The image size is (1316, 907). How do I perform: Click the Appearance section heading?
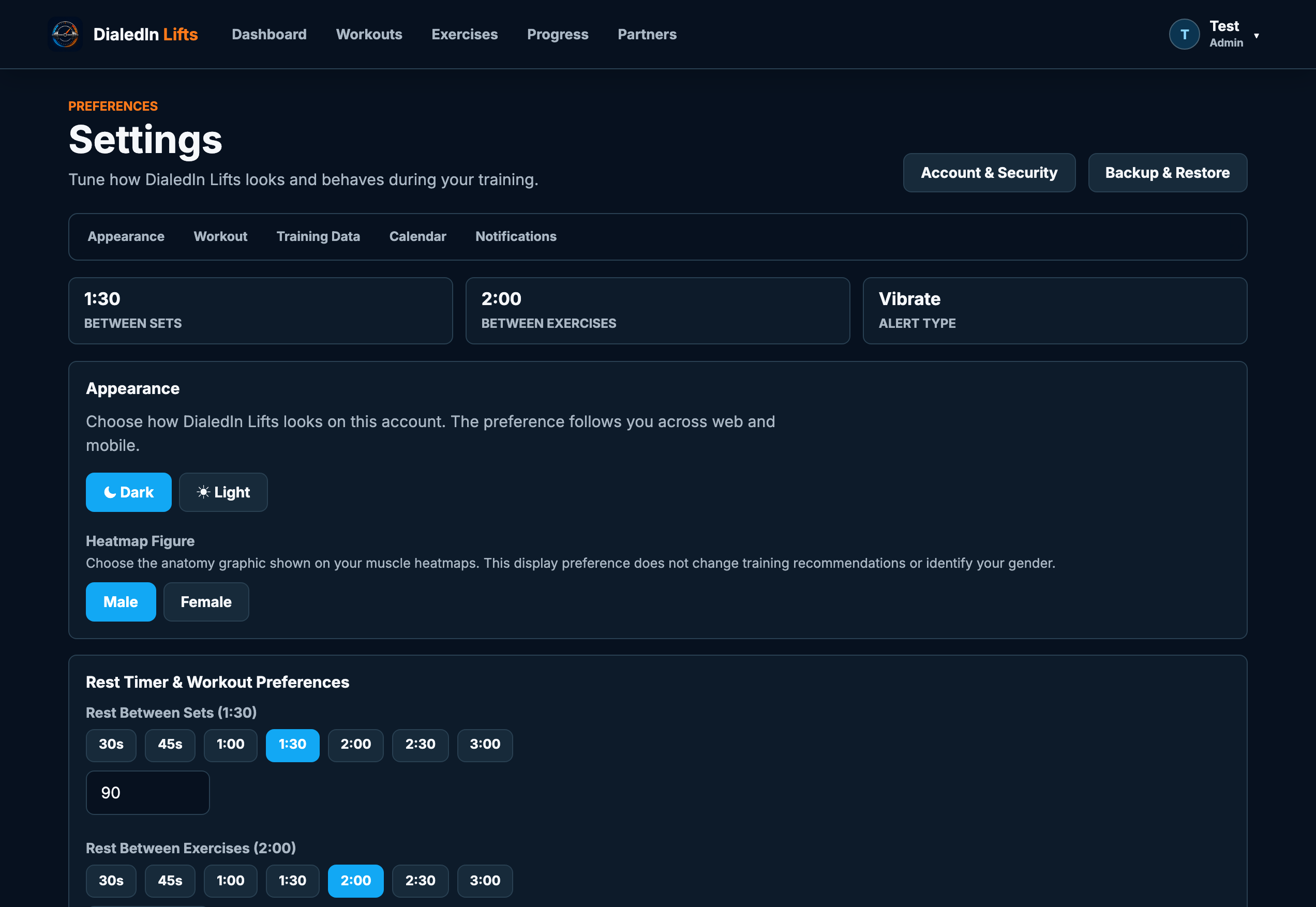point(132,389)
